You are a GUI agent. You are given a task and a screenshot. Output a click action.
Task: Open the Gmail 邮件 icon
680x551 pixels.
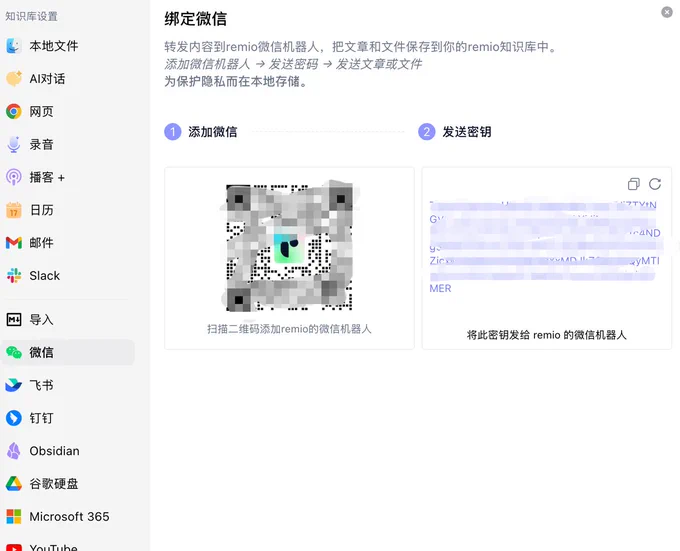14,243
